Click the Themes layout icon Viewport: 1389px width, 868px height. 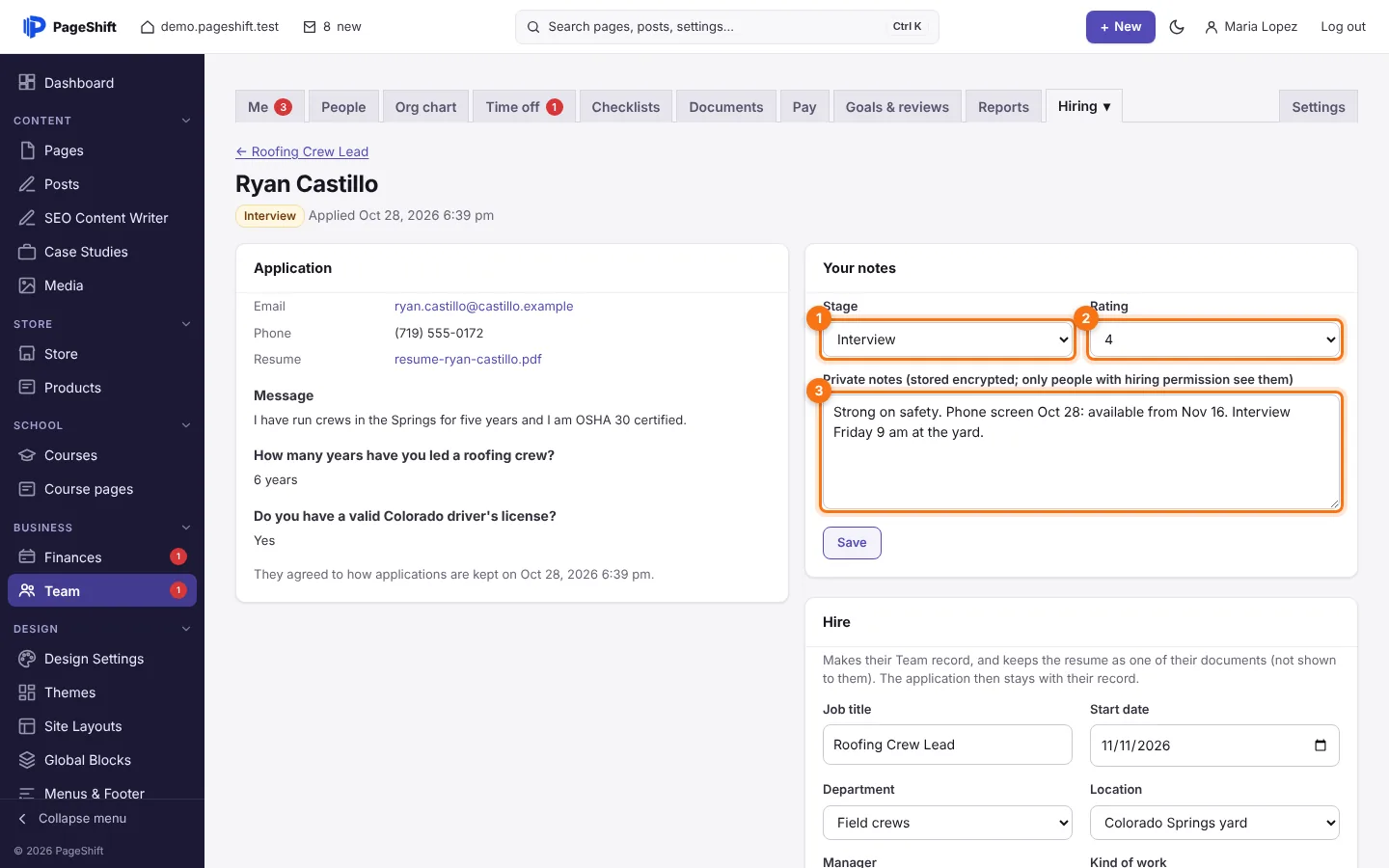coord(27,692)
